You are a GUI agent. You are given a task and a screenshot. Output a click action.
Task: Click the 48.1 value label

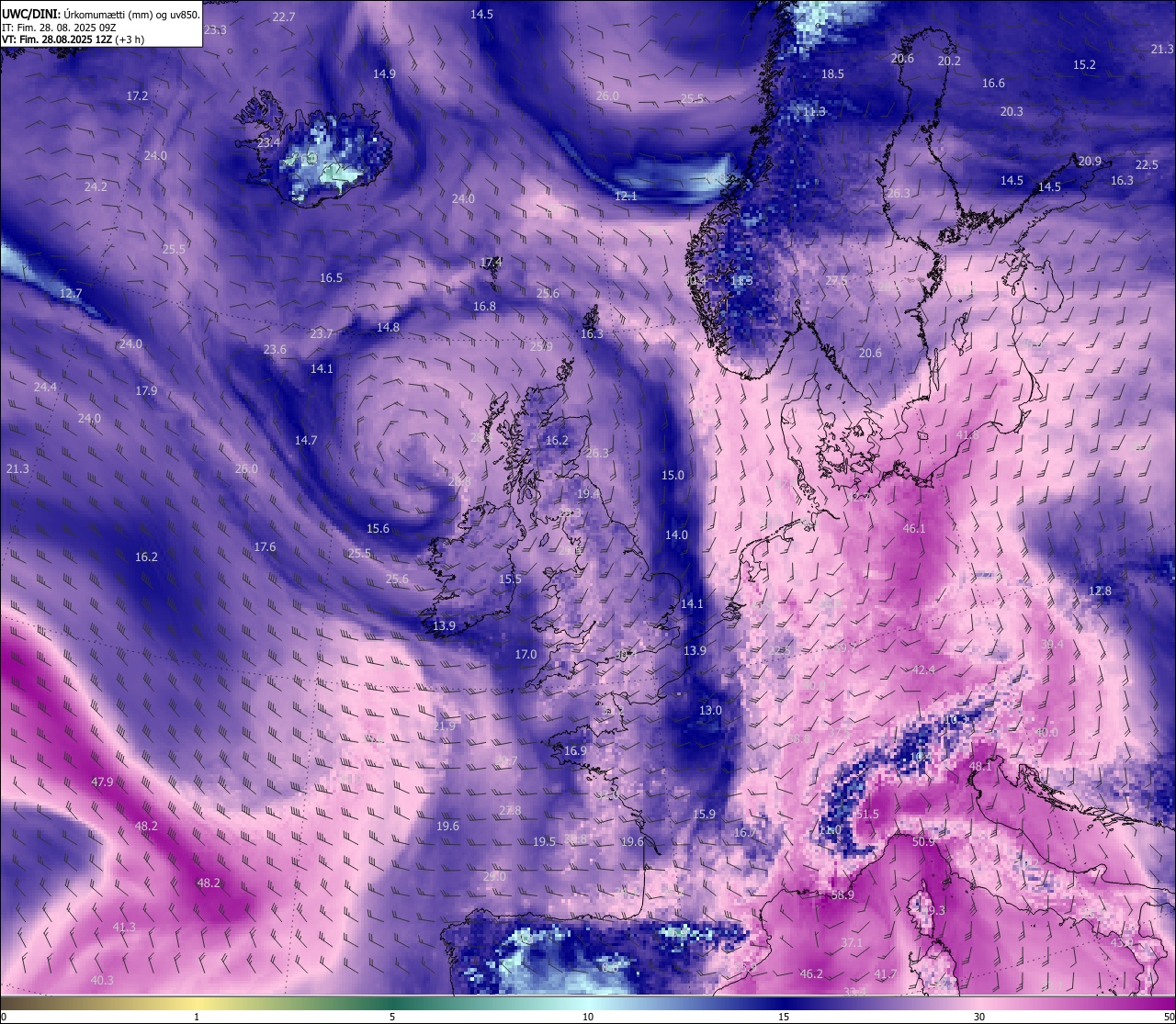coord(980,767)
